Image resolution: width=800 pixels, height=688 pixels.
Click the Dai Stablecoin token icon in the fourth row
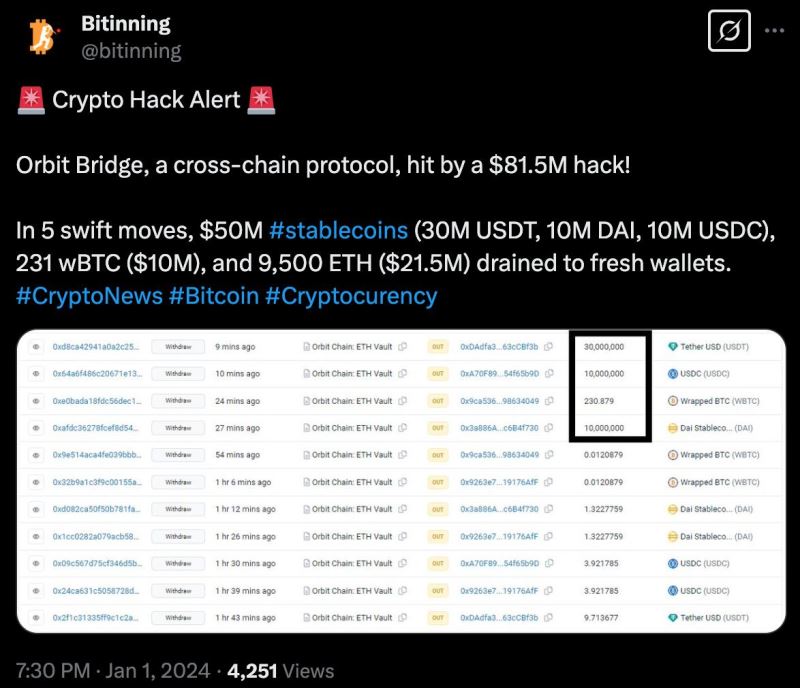coord(673,428)
